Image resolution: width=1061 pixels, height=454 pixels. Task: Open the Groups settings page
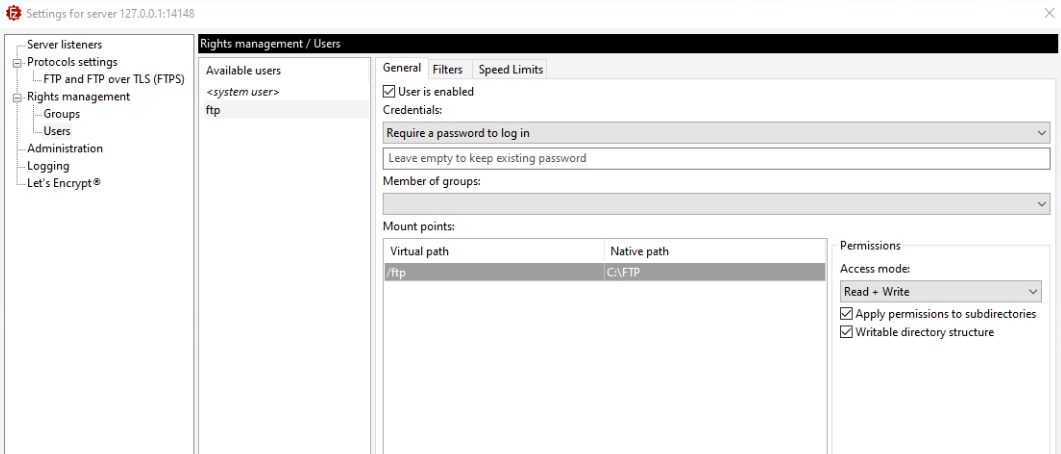click(x=62, y=114)
